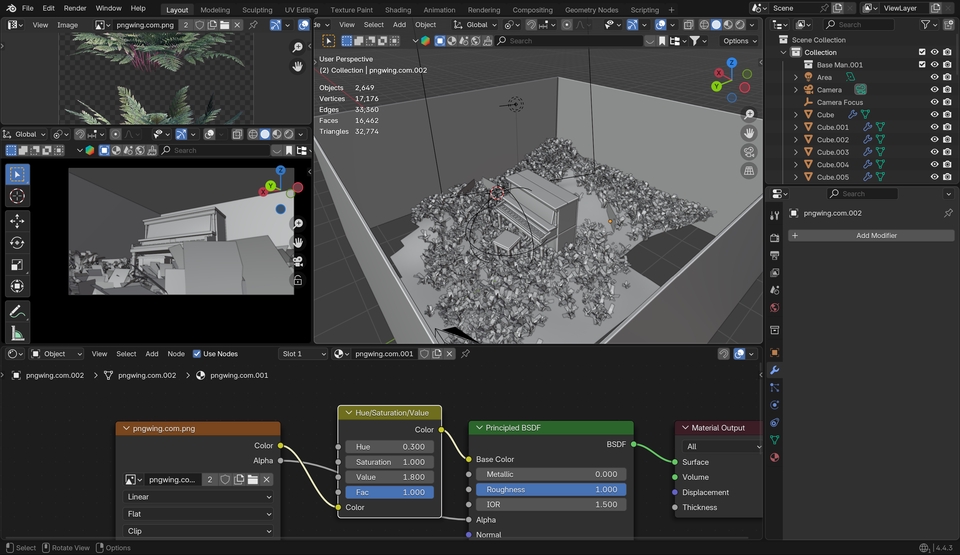Viewport: 960px width, 555px height.
Task: Hide Cube.001 with its eye icon
Action: [x=935, y=127]
